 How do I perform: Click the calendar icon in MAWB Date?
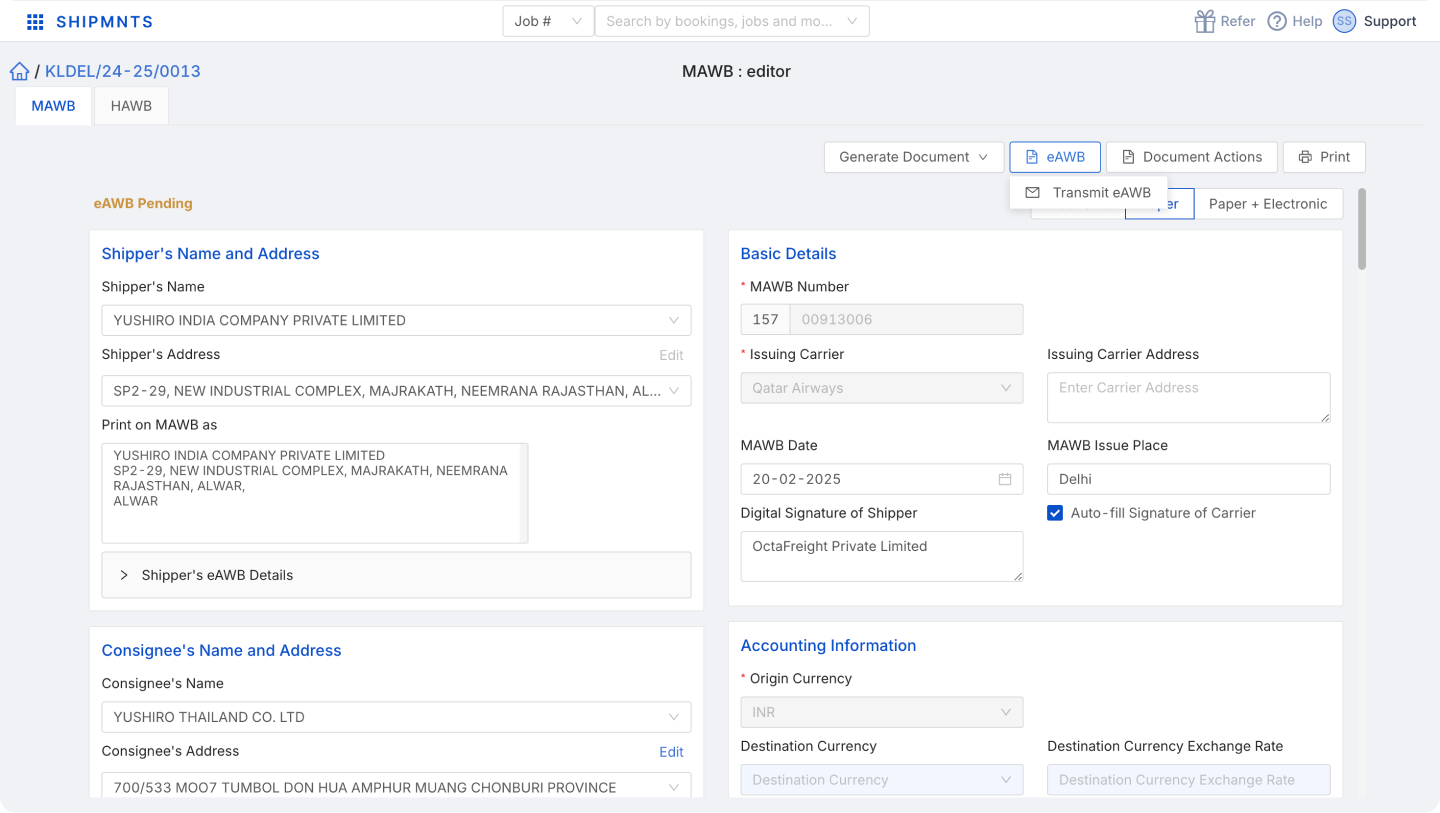(1005, 479)
